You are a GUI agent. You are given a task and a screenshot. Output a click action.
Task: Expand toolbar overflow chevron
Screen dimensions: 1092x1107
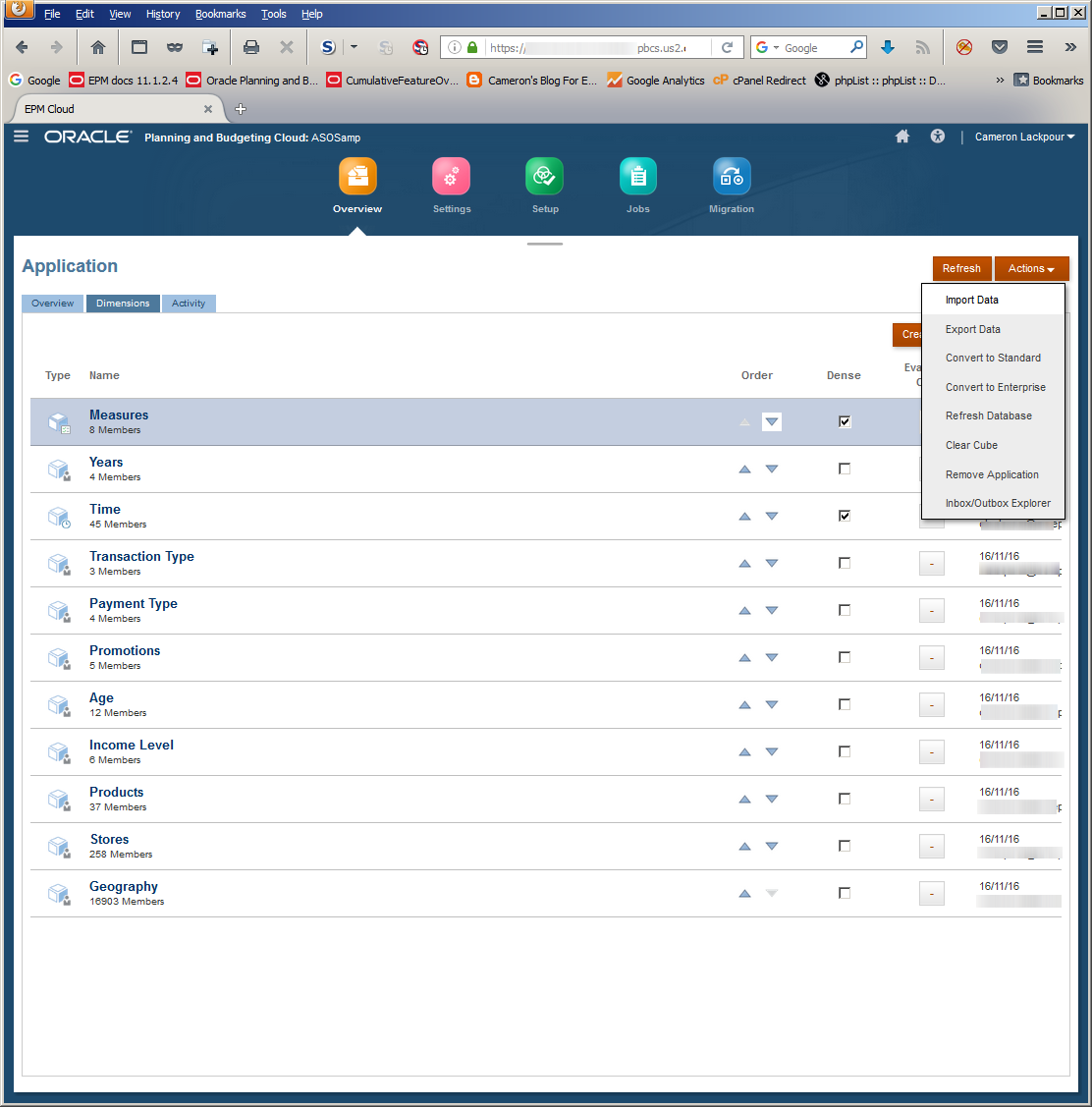click(1070, 47)
